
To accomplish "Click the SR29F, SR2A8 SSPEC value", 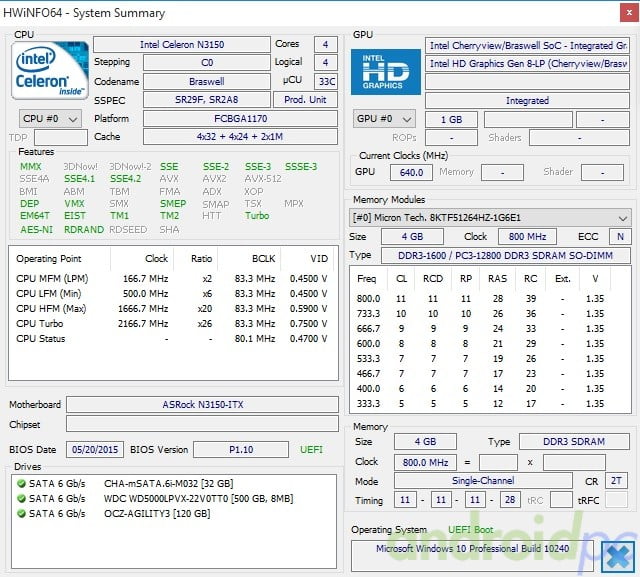I will point(207,100).
